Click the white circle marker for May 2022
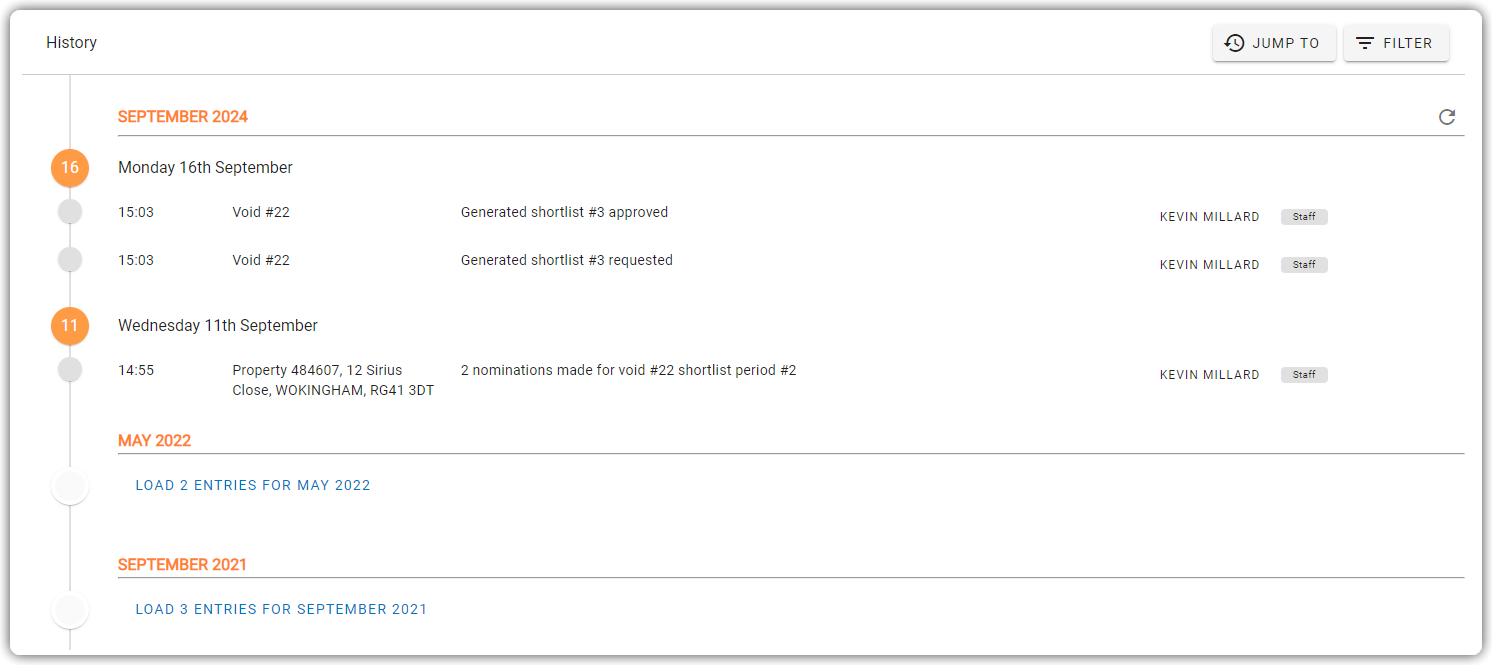The height and width of the screenshot is (665, 1492). click(70, 486)
